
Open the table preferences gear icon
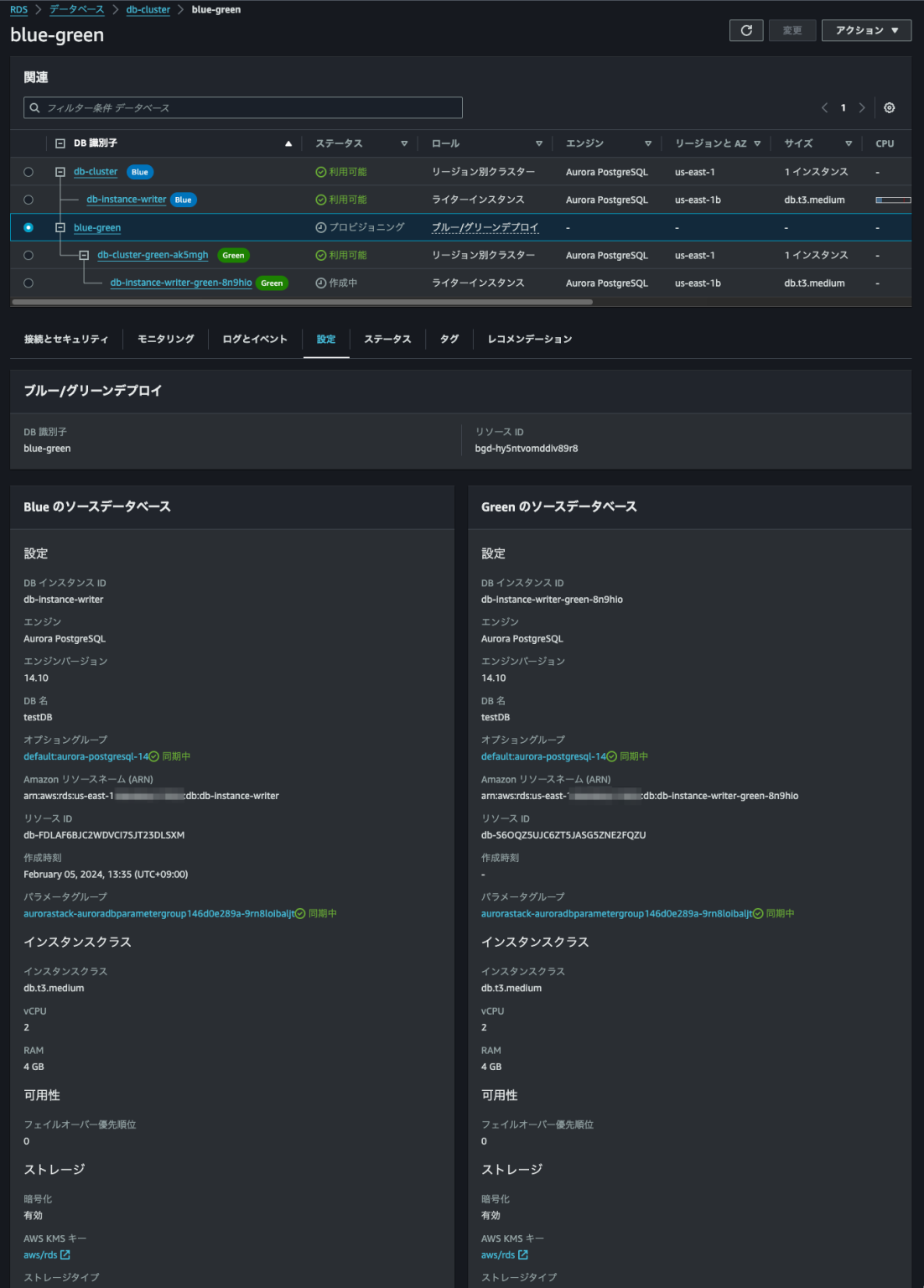tap(890, 107)
